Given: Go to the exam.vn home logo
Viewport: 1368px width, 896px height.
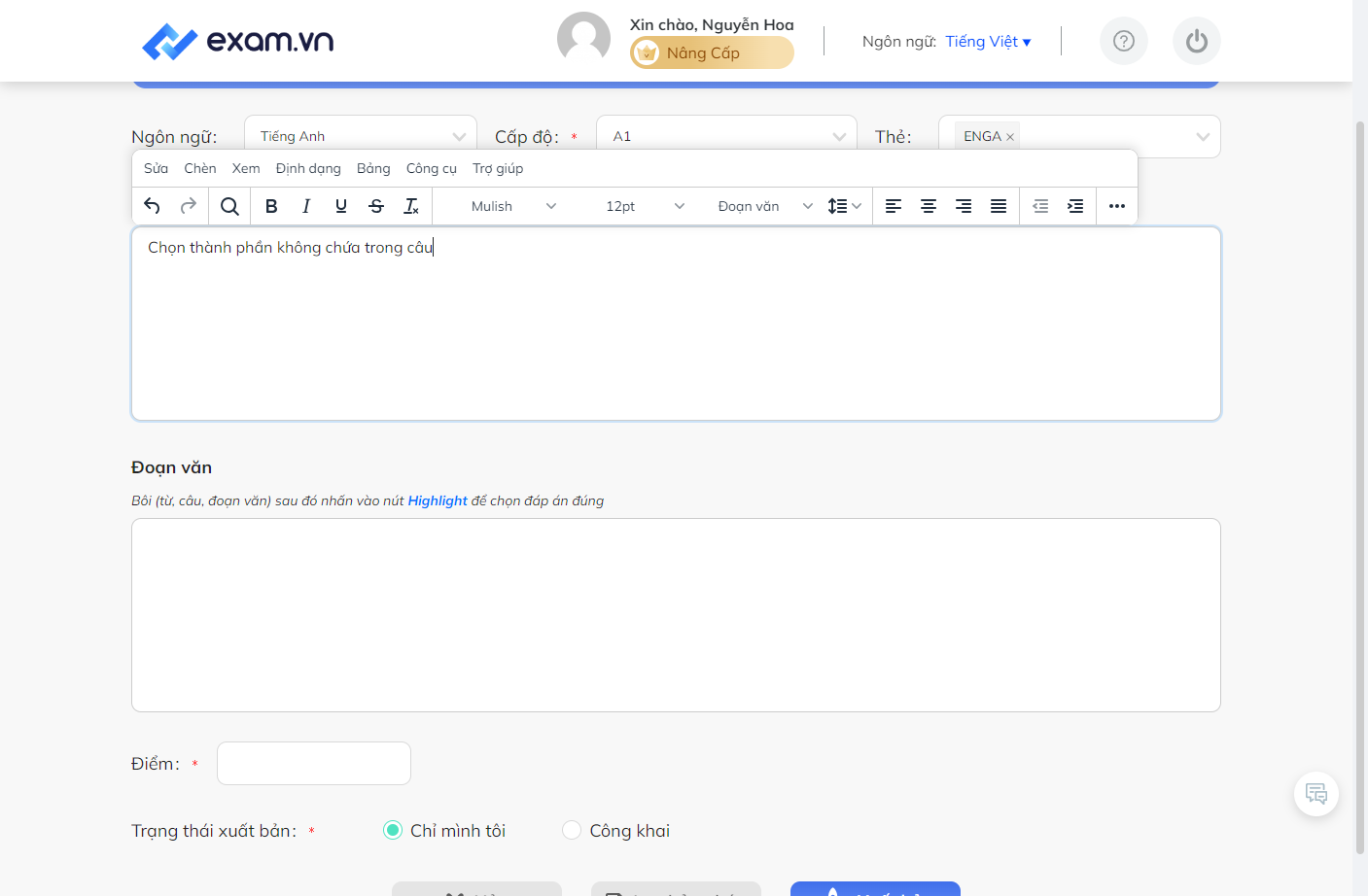Looking at the screenshot, I should 238,41.
